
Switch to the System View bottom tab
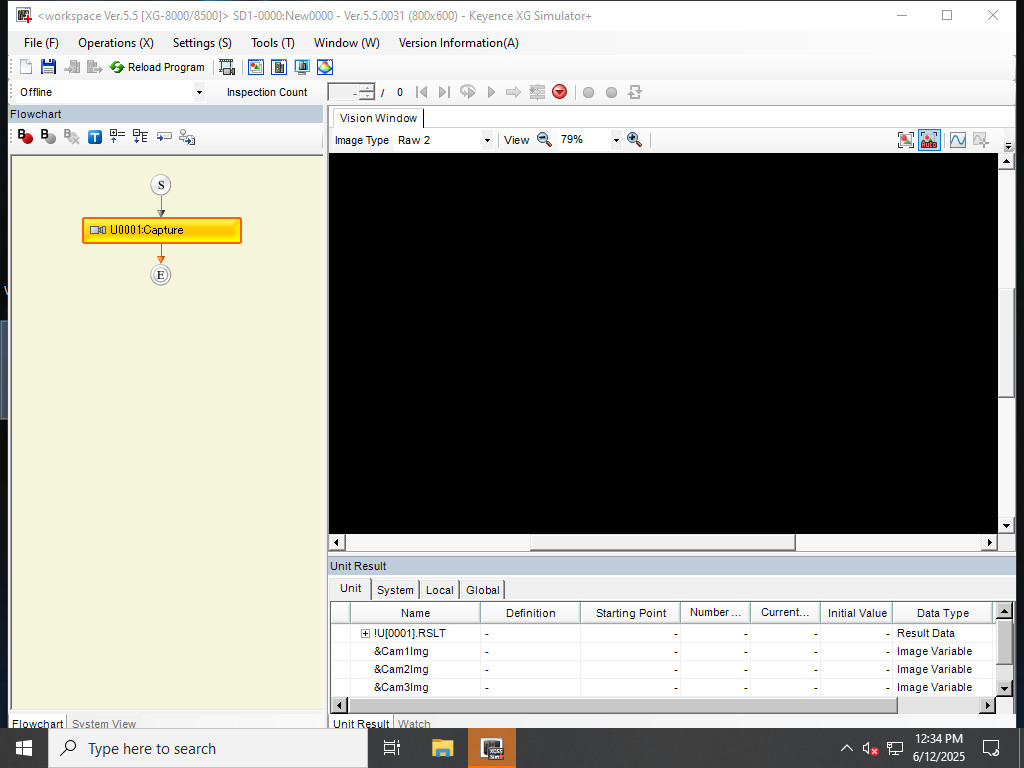click(x=104, y=724)
